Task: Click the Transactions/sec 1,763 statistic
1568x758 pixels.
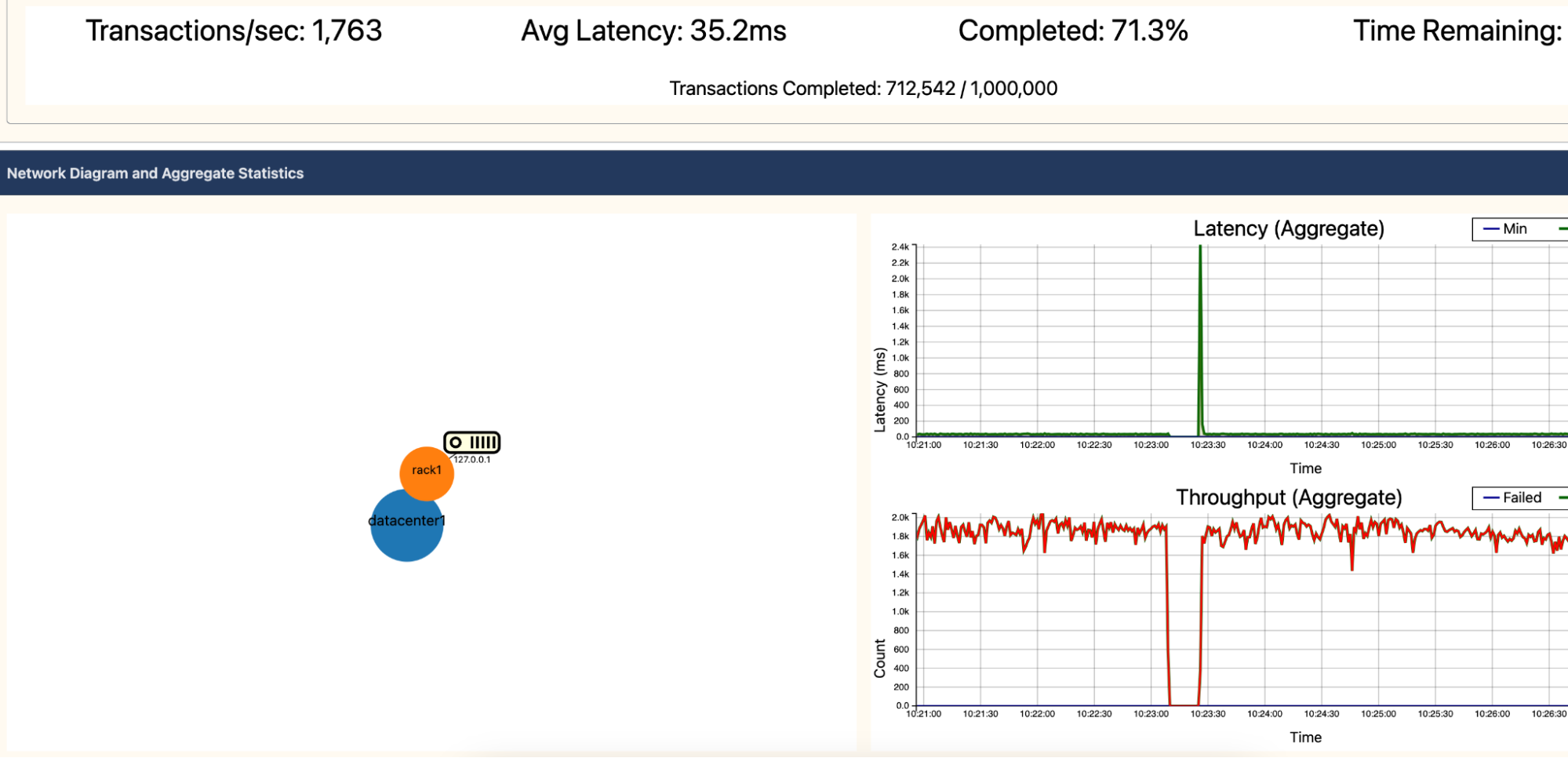Action: pos(234,31)
